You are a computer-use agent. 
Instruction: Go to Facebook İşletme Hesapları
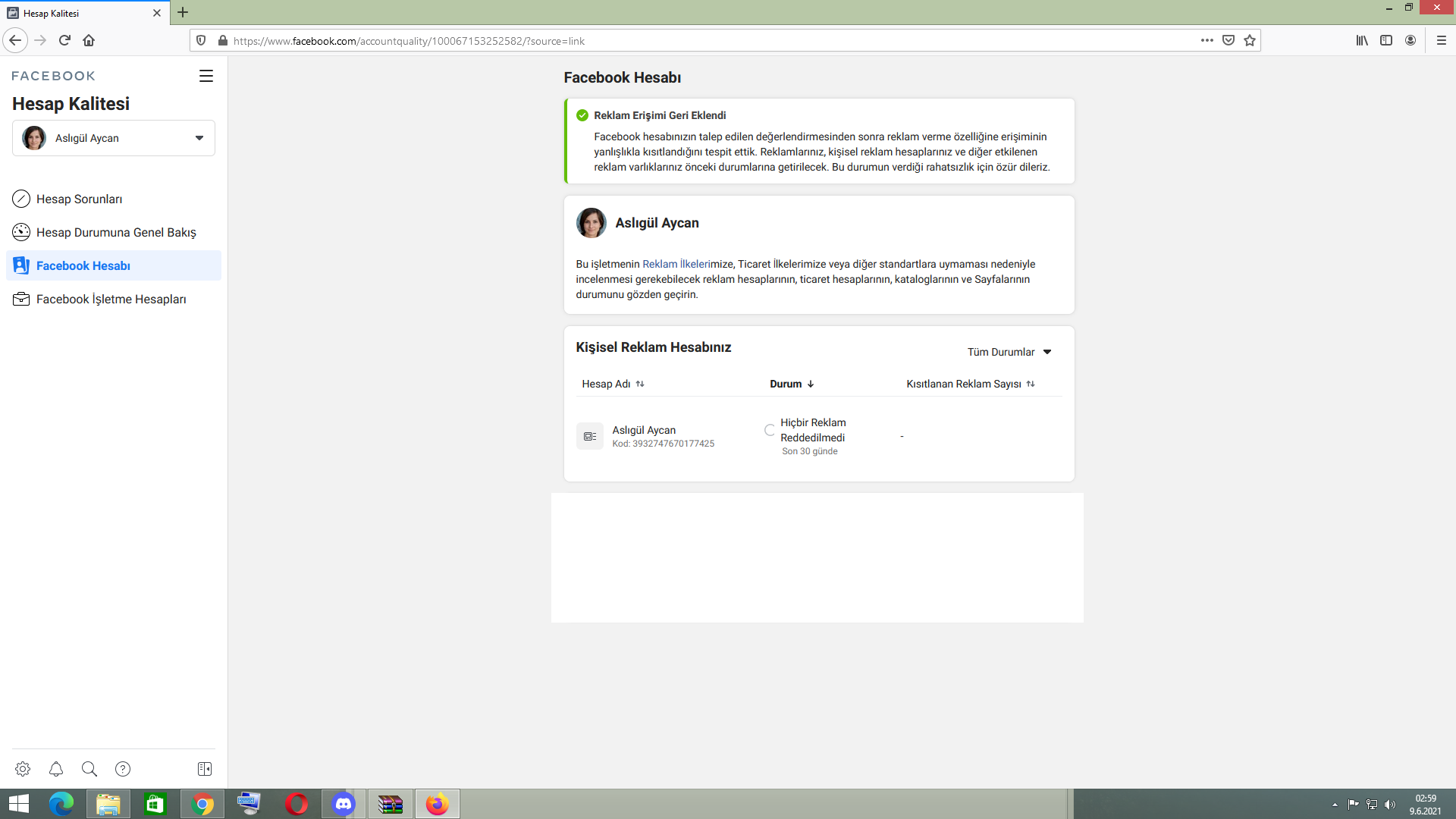click(x=111, y=299)
